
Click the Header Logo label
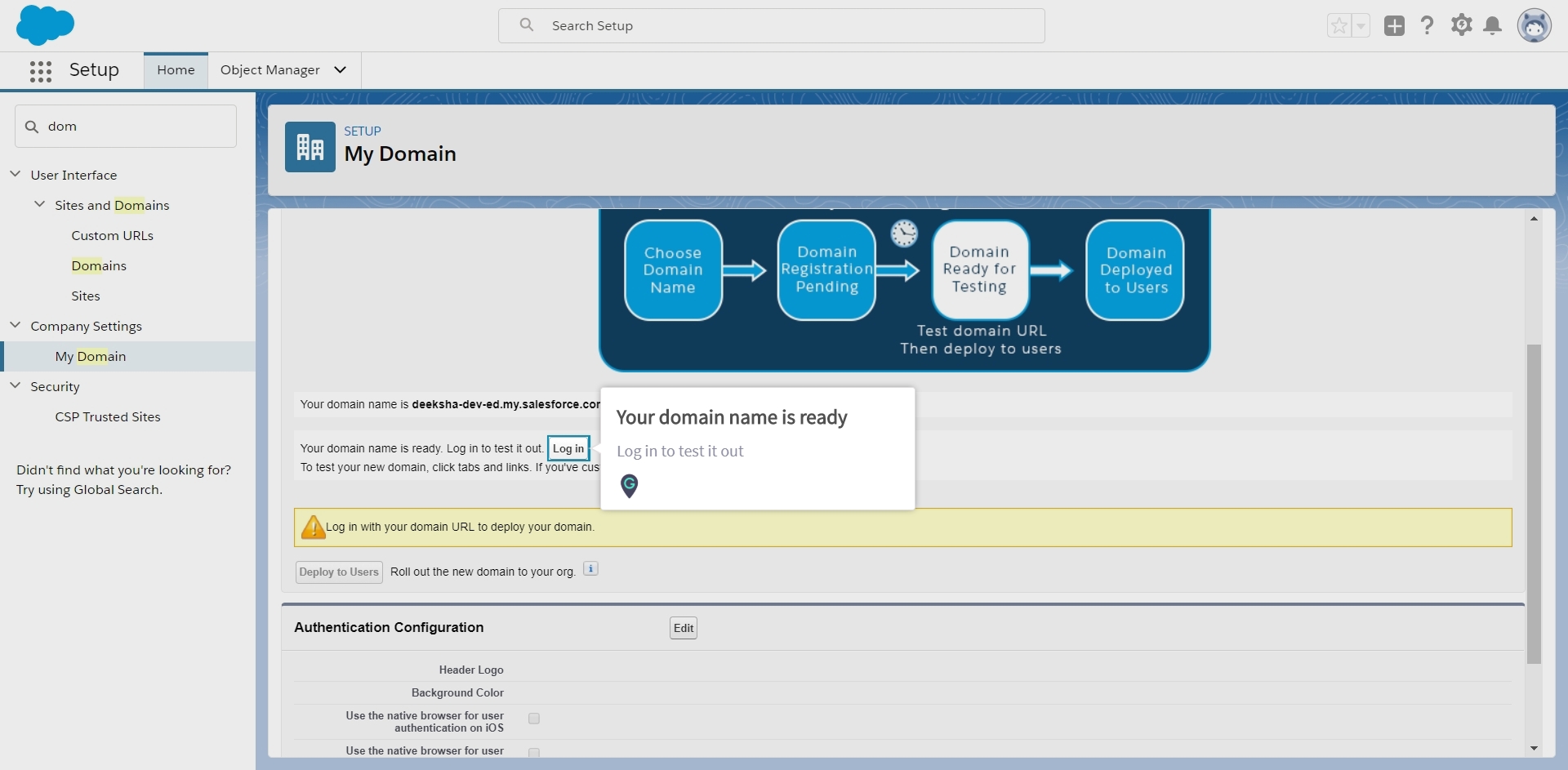point(471,670)
